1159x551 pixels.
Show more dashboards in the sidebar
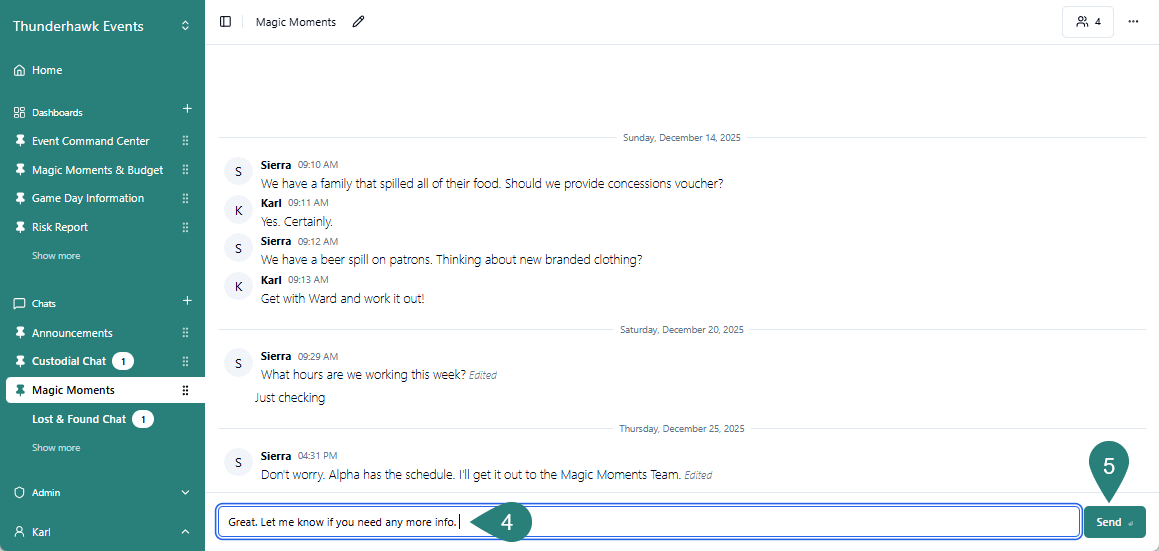click(x=56, y=256)
